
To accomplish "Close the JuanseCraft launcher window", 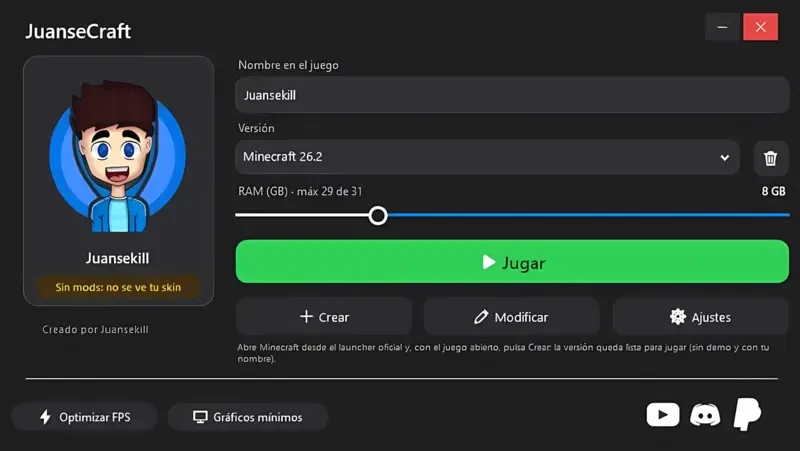I will pos(761,27).
